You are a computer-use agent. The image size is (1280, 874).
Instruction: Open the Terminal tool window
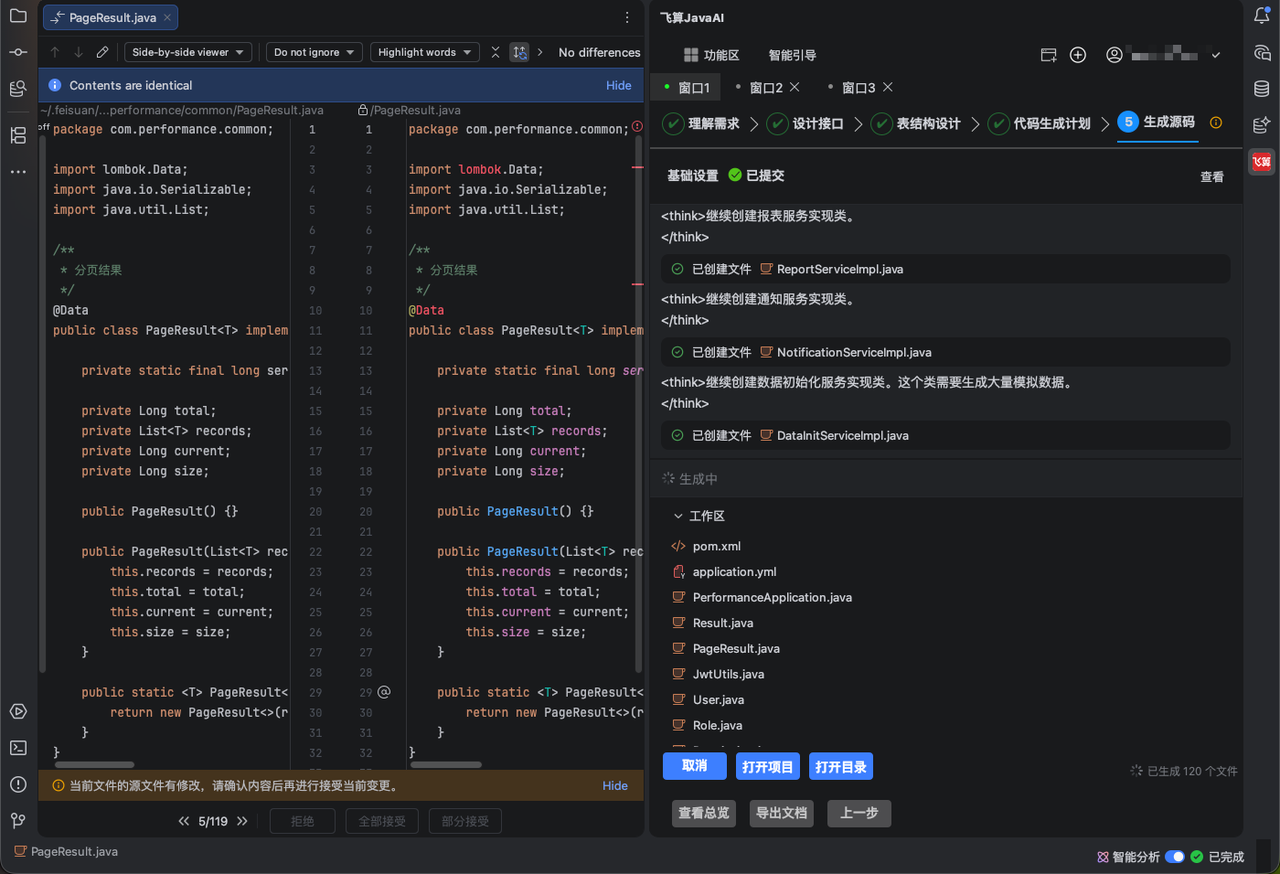click(18, 748)
